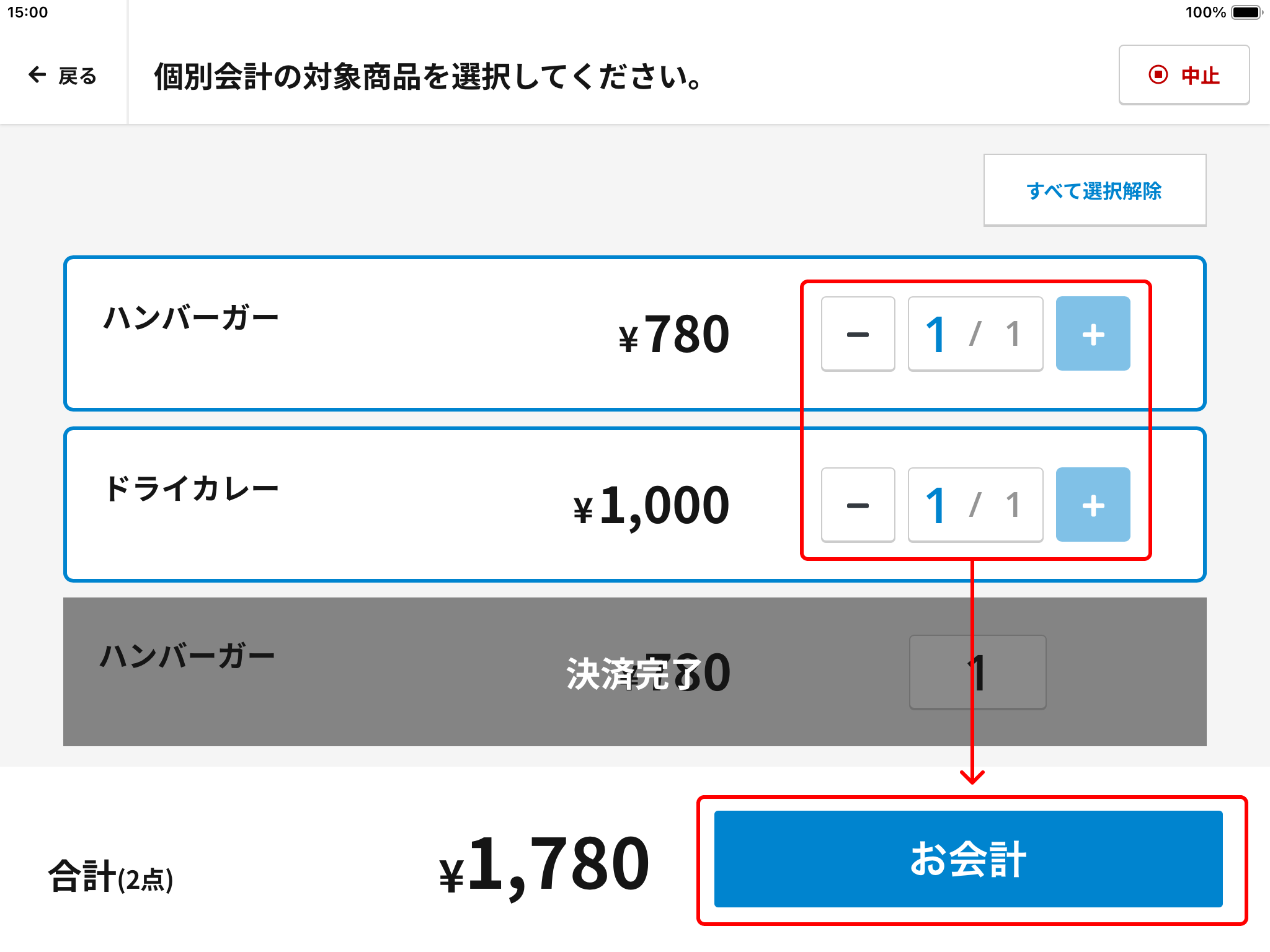Decrease ドライカレー quantity with minus button
This screenshot has width=1270, height=952.
click(x=858, y=505)
